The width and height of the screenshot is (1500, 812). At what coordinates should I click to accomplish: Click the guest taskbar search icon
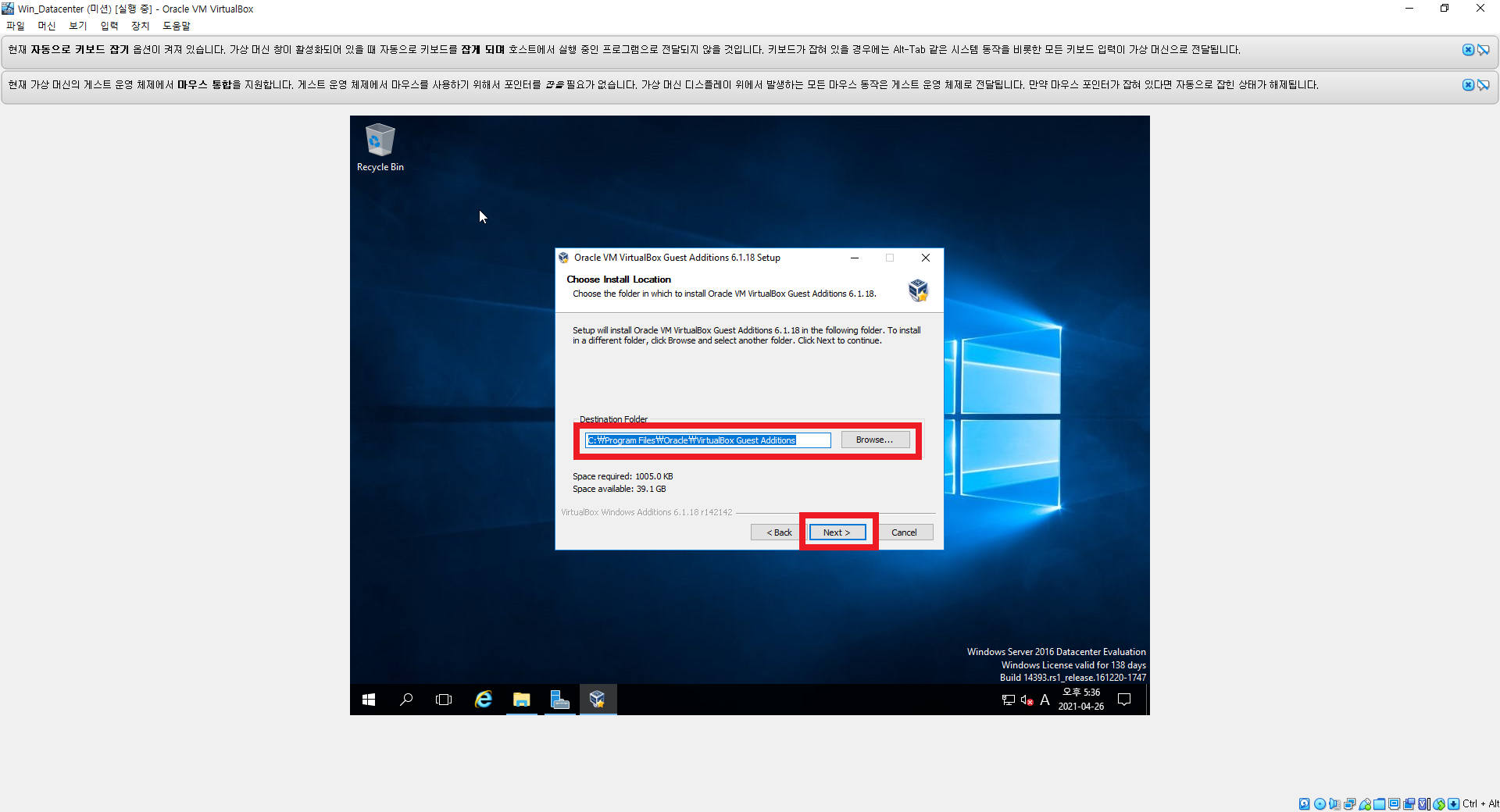tap(406, 700)
